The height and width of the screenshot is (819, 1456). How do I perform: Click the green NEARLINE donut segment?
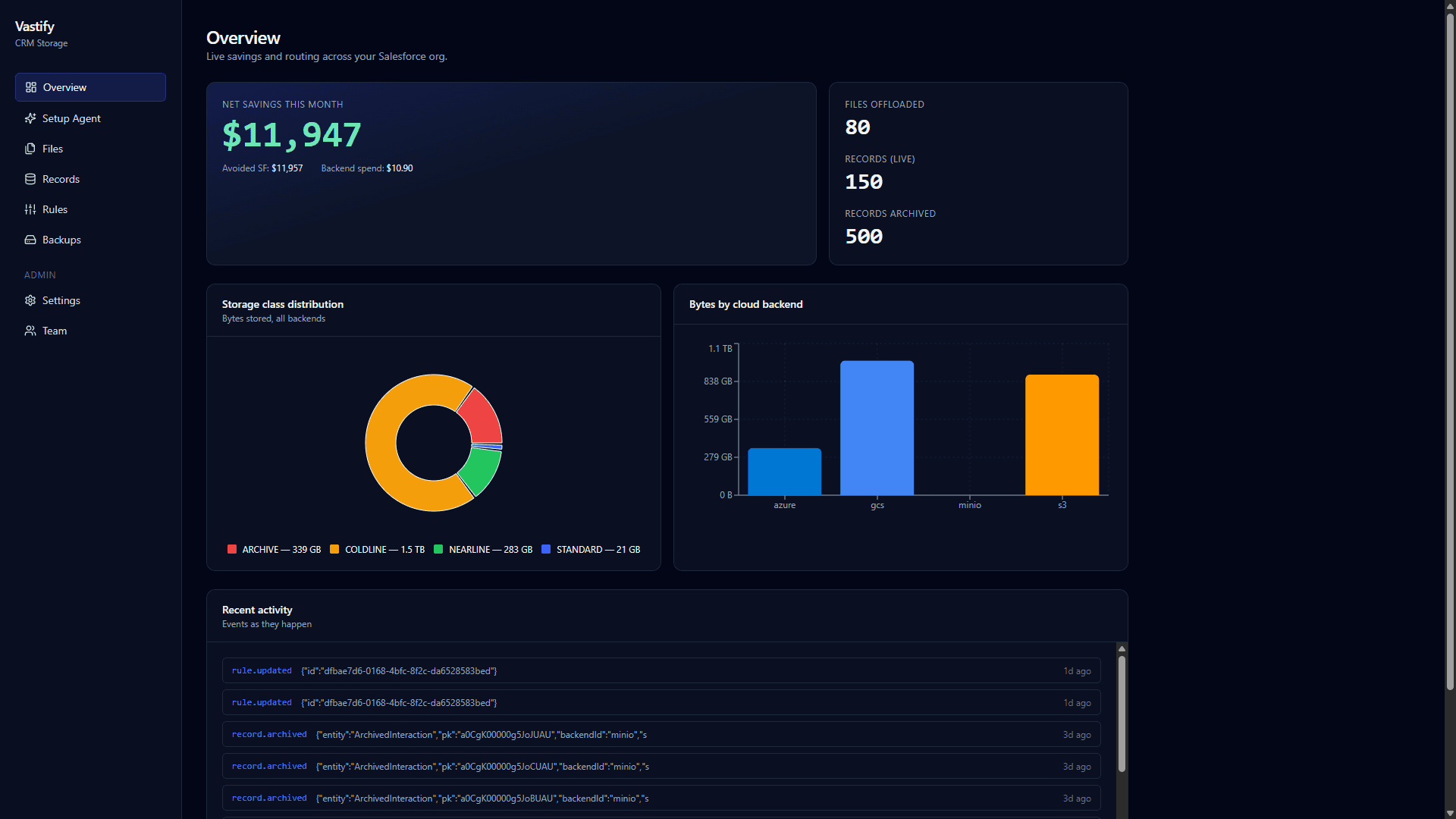[x=480, y=470]
